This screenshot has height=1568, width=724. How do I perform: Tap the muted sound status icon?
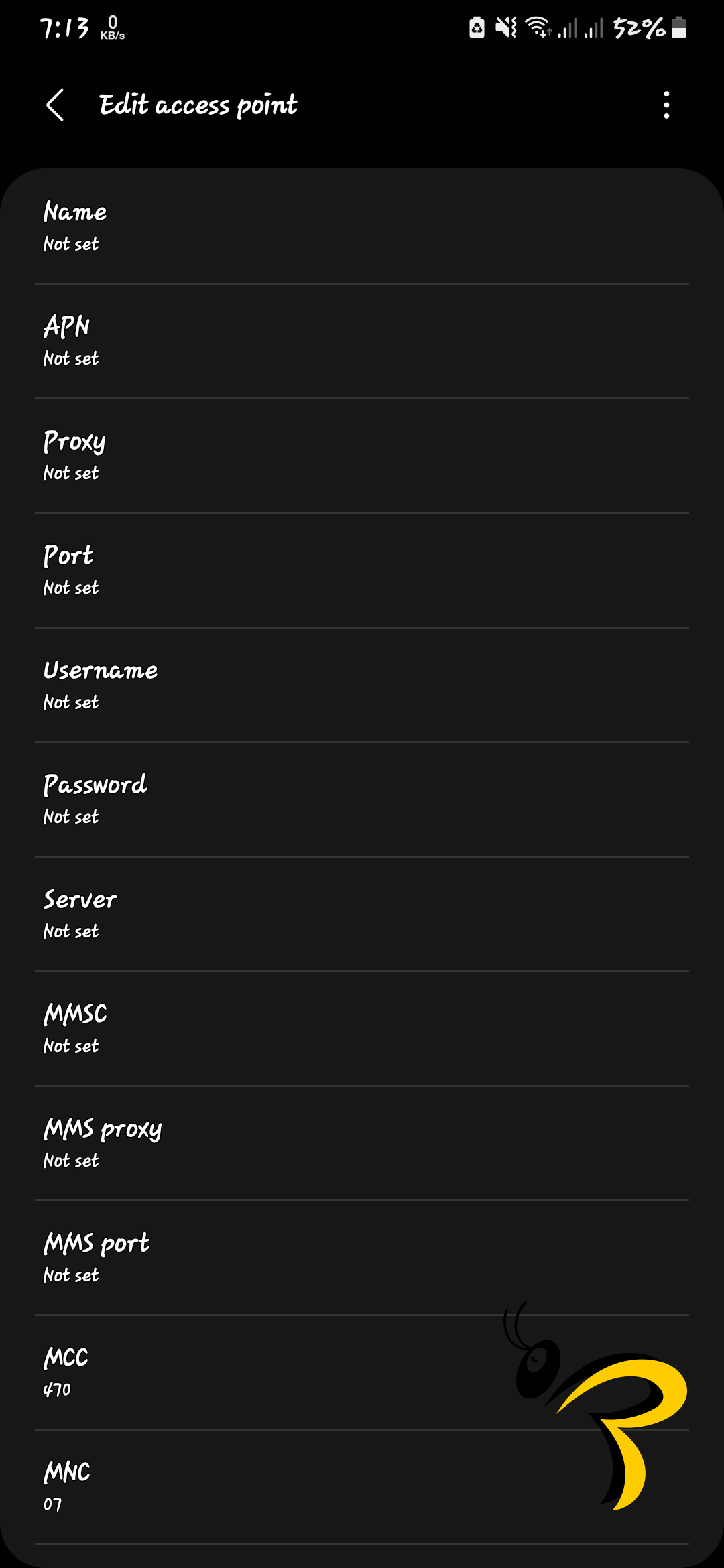click(x=506, y=27)
